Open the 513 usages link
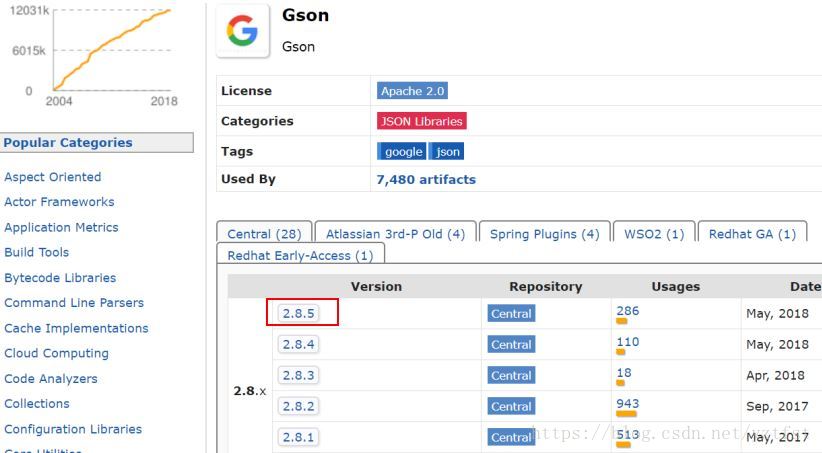The width and height of the screenshot is (822, 453). [628, 435]
